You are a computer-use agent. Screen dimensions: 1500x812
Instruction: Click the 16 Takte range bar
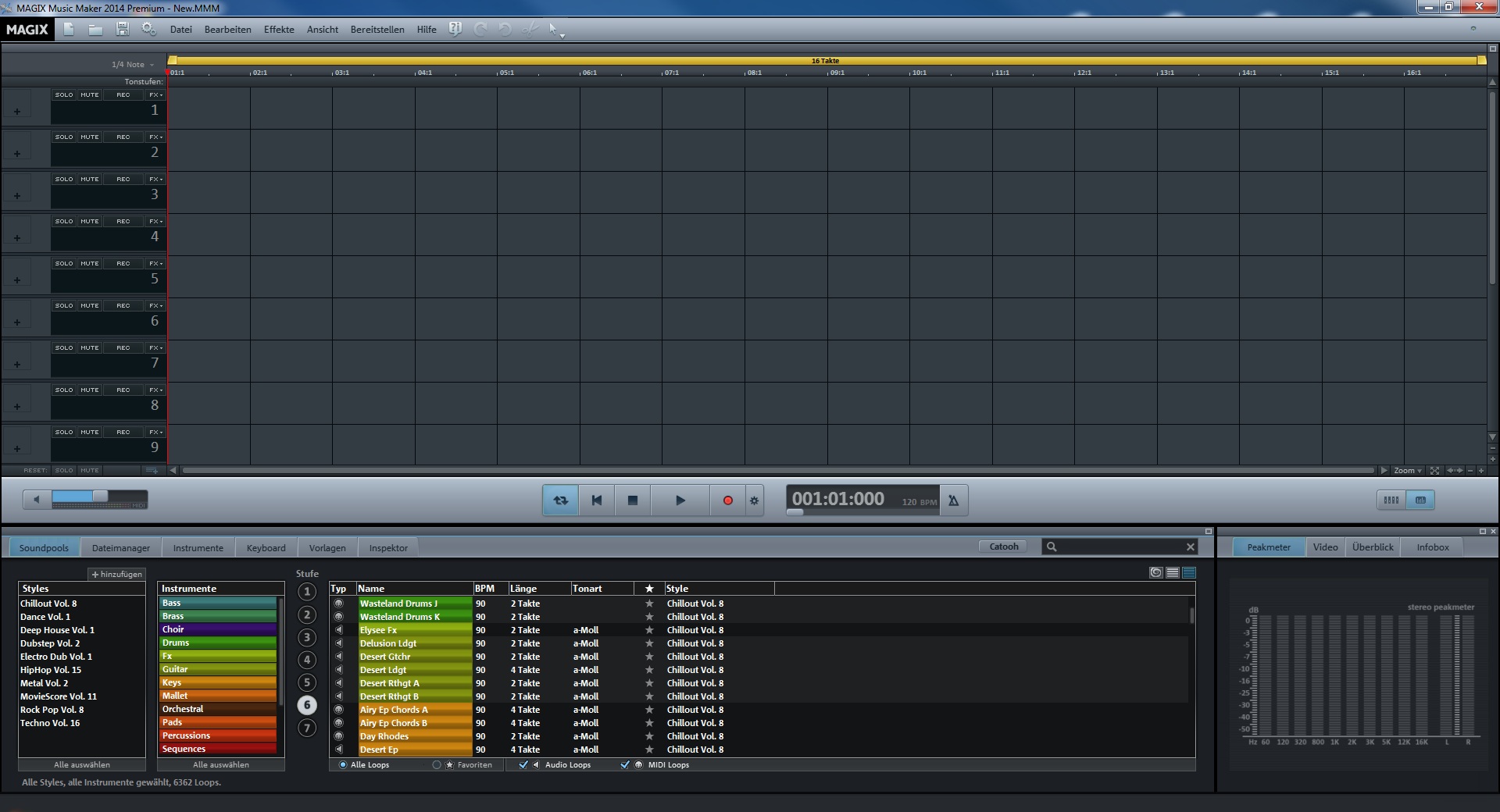click(x=825, y=60)
